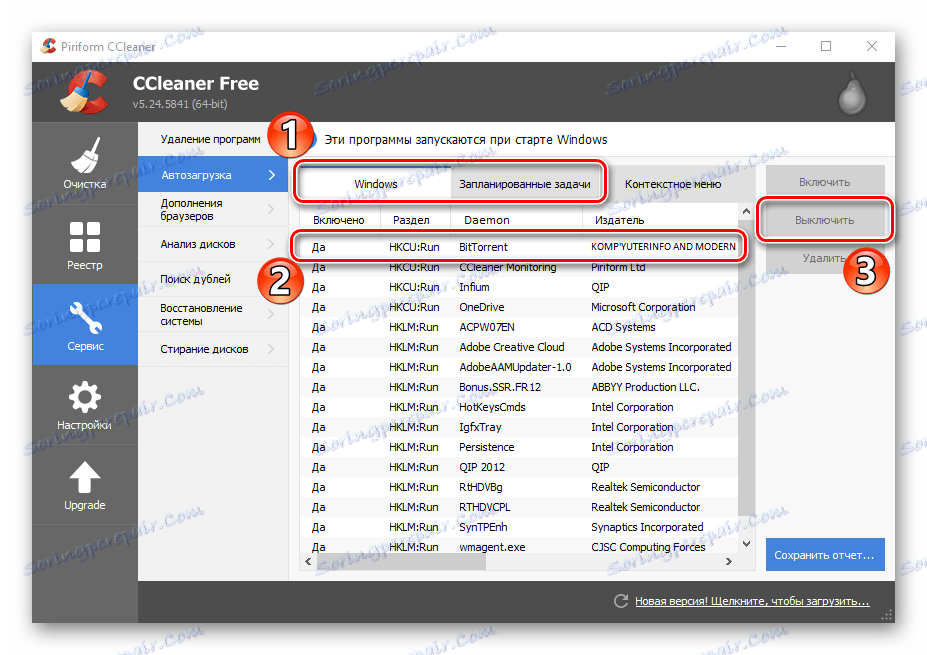Viewport: 927px width, 655px height.
Task: Select the HotKeysCmds entry
Action: (x=519, y=407)
